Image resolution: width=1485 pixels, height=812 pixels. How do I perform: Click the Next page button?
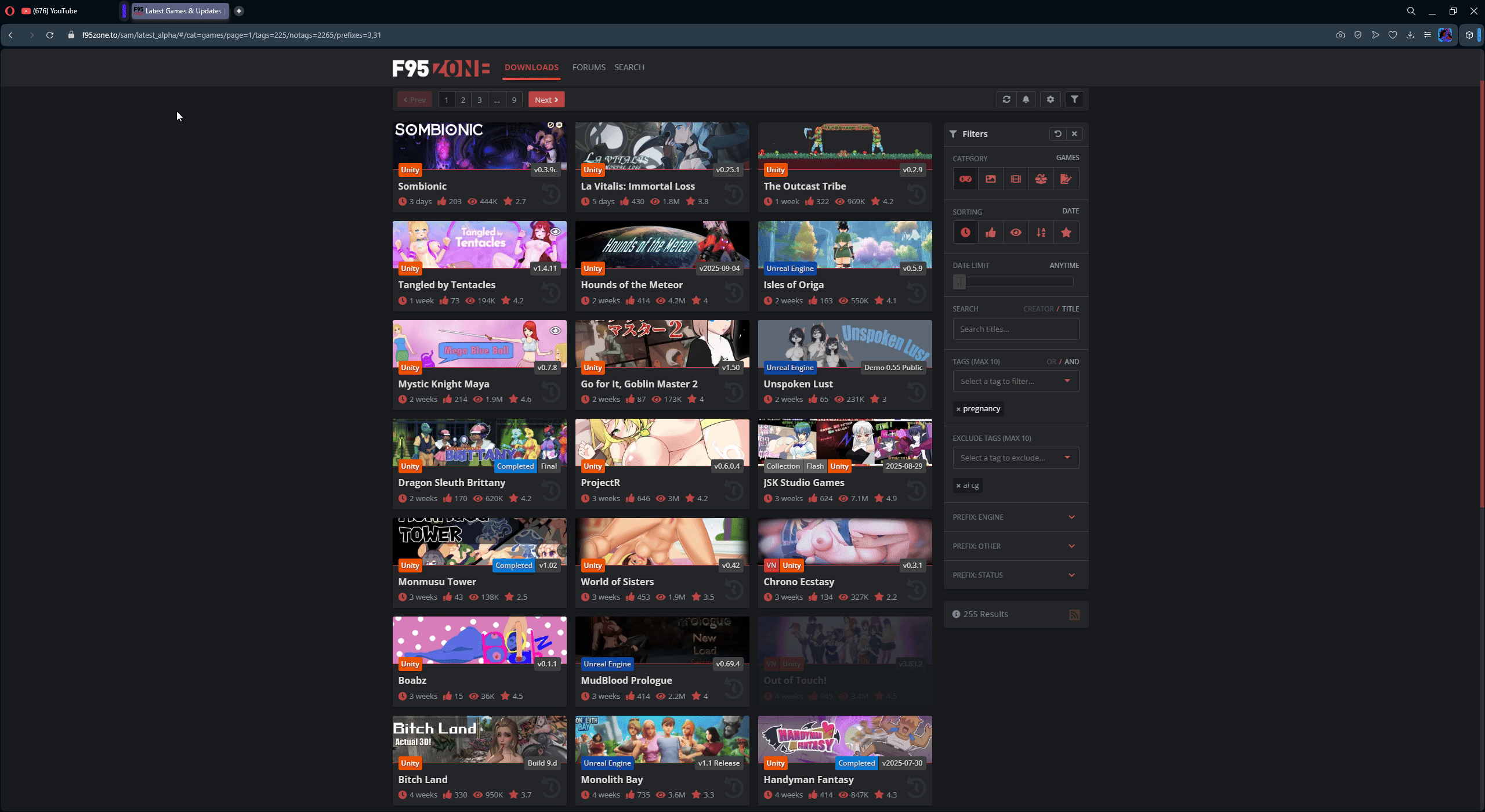pyautogui.click(x=546, y=100)
